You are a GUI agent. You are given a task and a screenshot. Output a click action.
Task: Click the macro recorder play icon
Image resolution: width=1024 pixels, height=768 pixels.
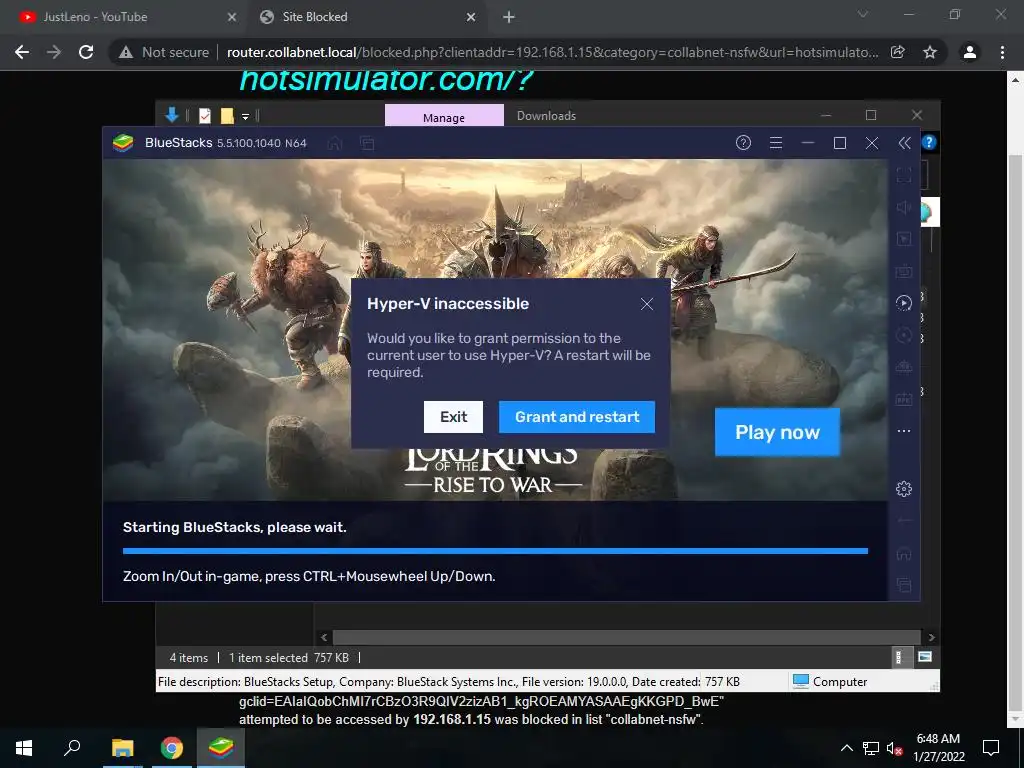[904, 302]
